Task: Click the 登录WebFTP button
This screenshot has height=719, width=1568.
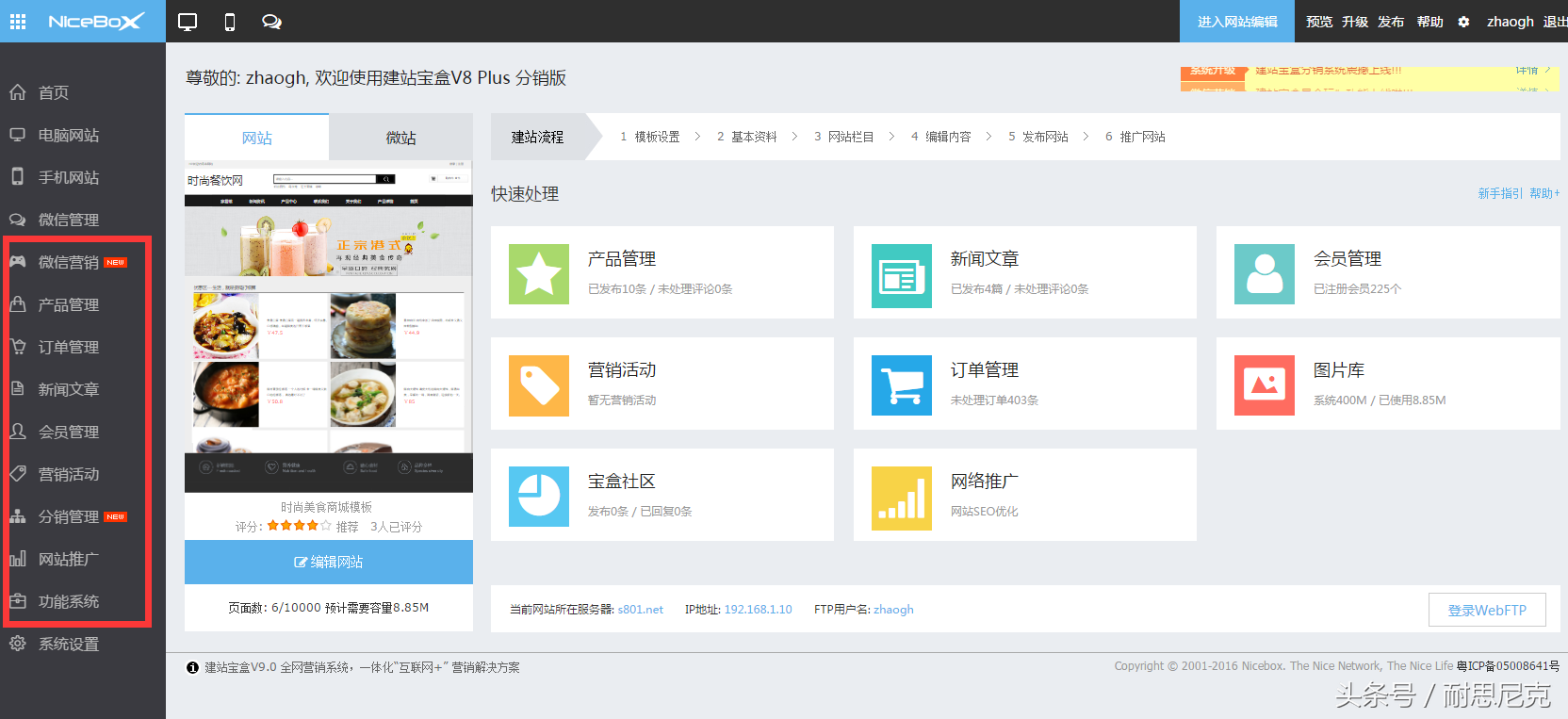Action: 1487,610
